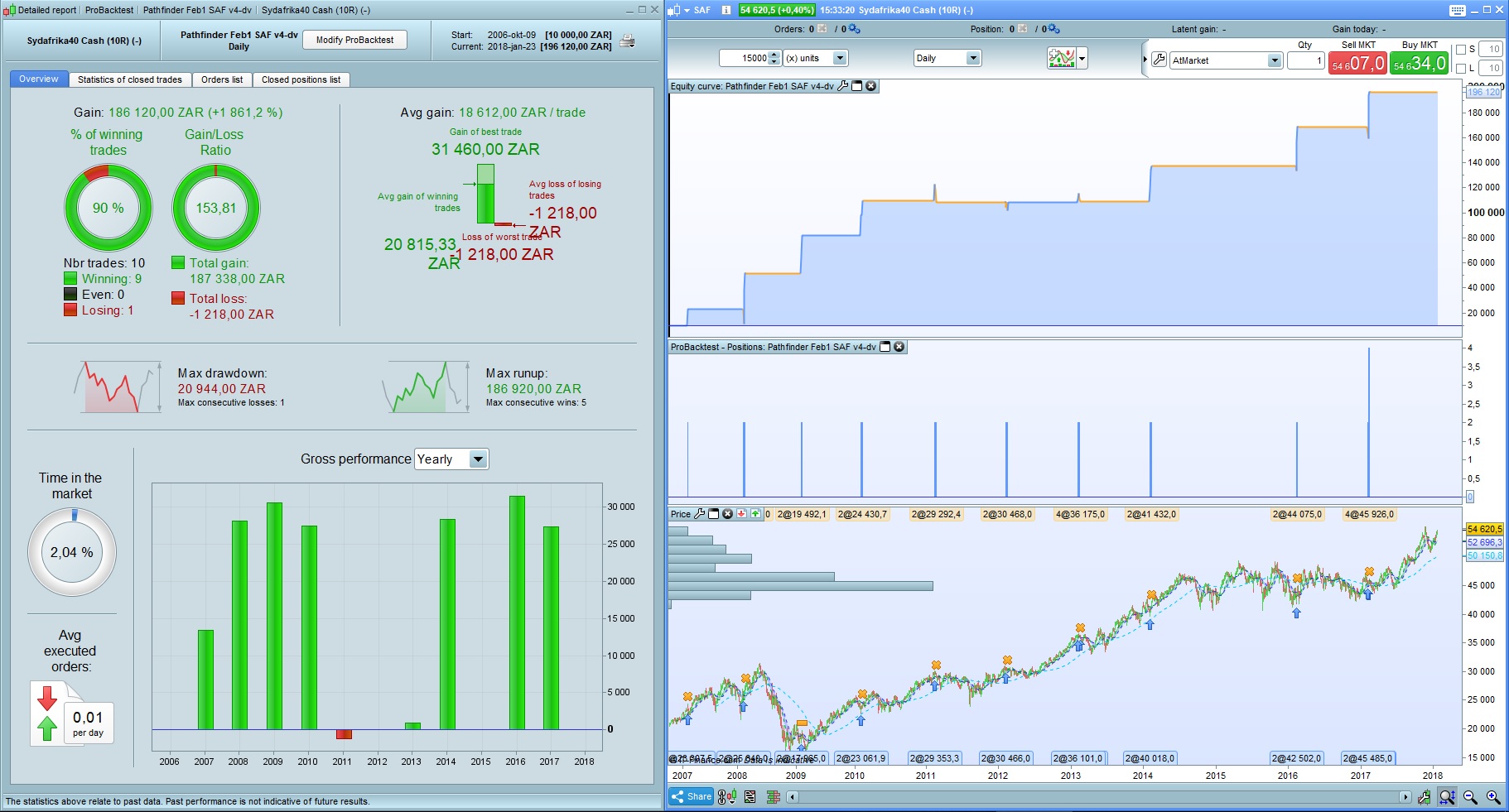Click the drawing tools icon near zoom controls

click(x=1425, y=797)
